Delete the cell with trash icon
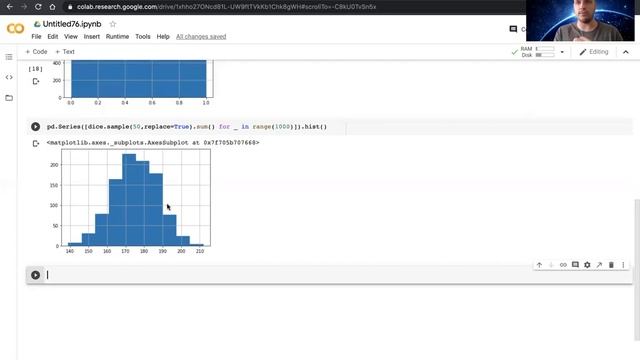The width and height of the screenshot is (640, 360). tap(611, 265)
